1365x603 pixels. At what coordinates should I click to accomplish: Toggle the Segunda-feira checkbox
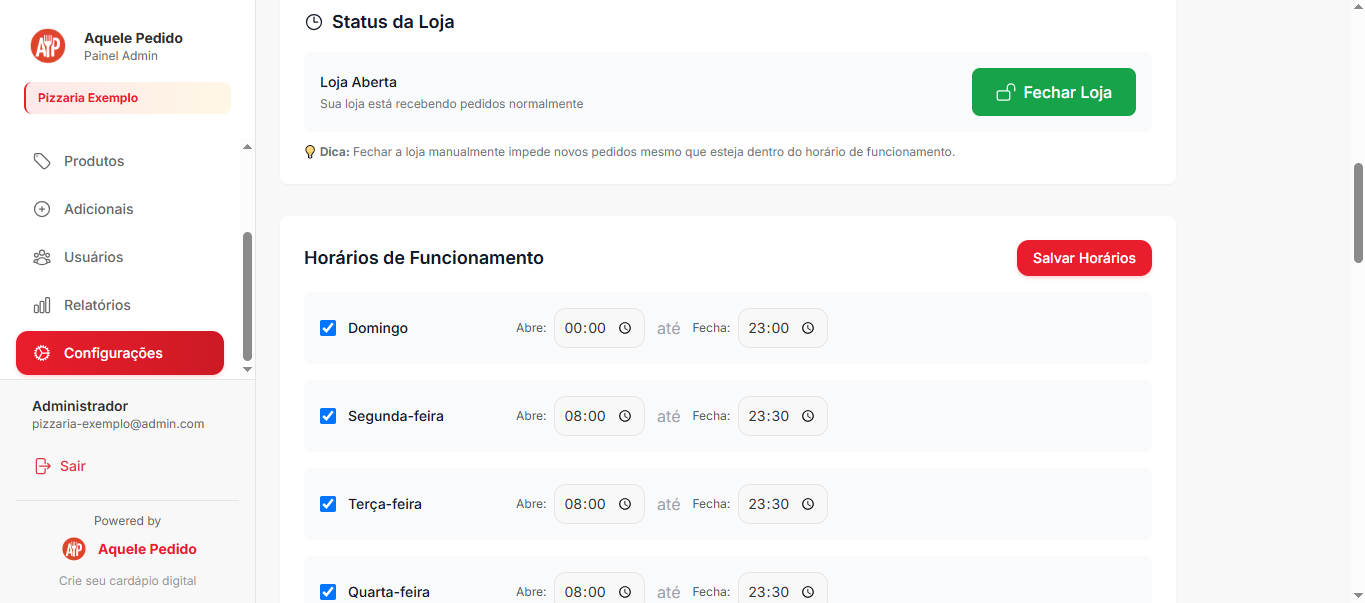328,416
